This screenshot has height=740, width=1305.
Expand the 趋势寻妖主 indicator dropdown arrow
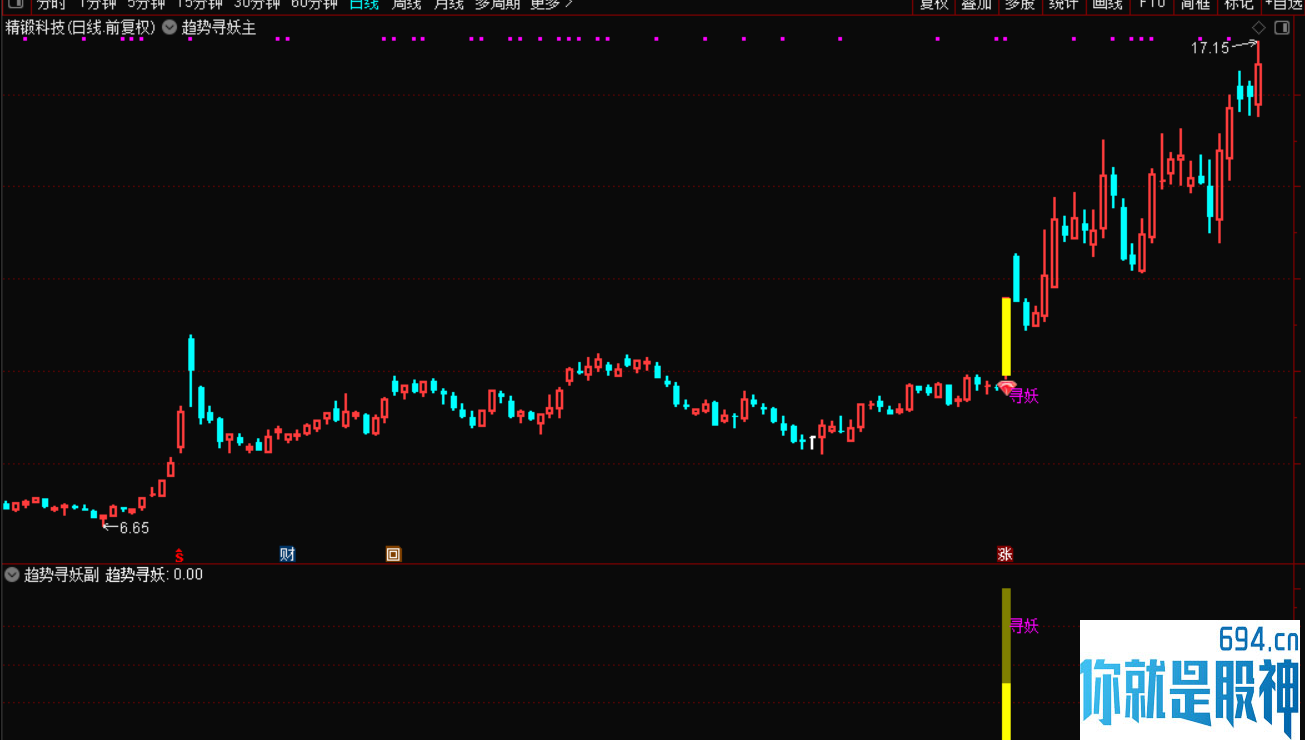(169, 28)
